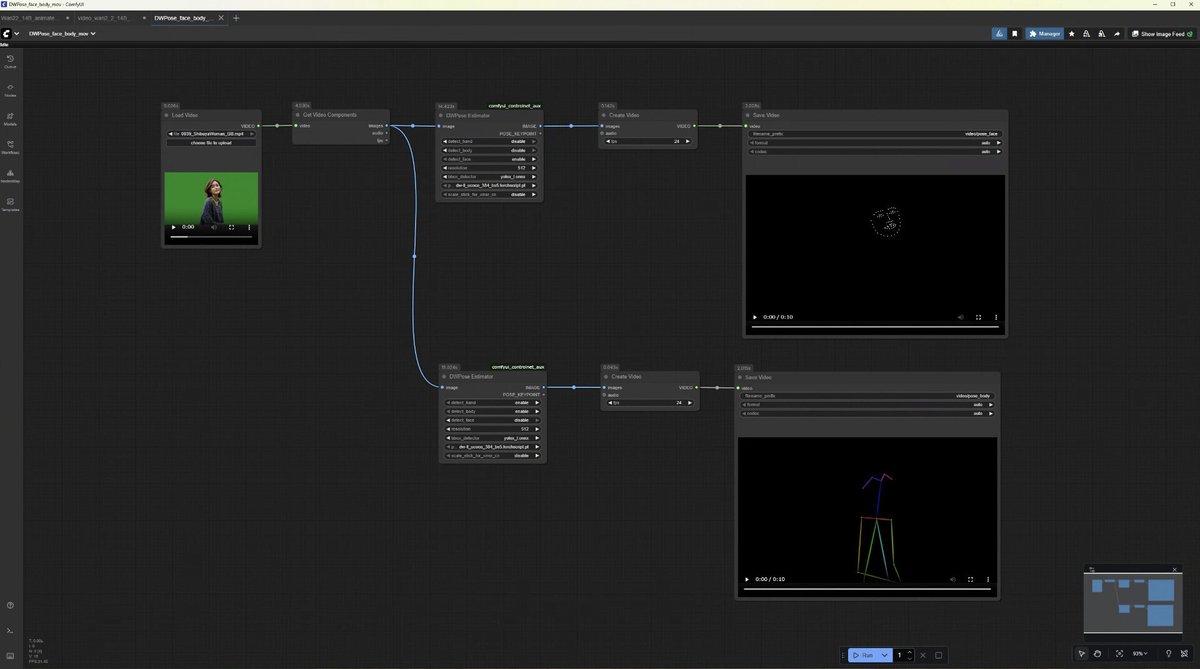
Task: Open the DWPose_face_body_mov workflow dropdown
Action: 62,33
